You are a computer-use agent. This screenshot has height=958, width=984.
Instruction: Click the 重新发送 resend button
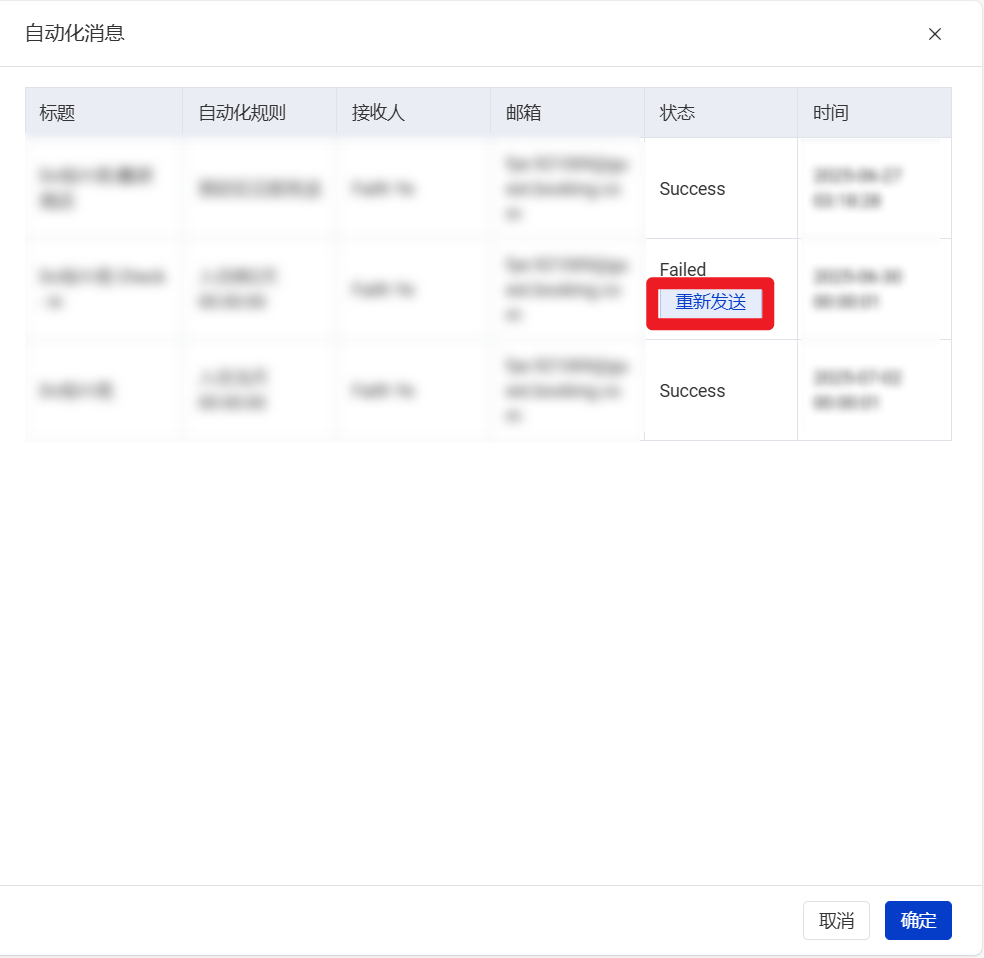click(710, 303)
